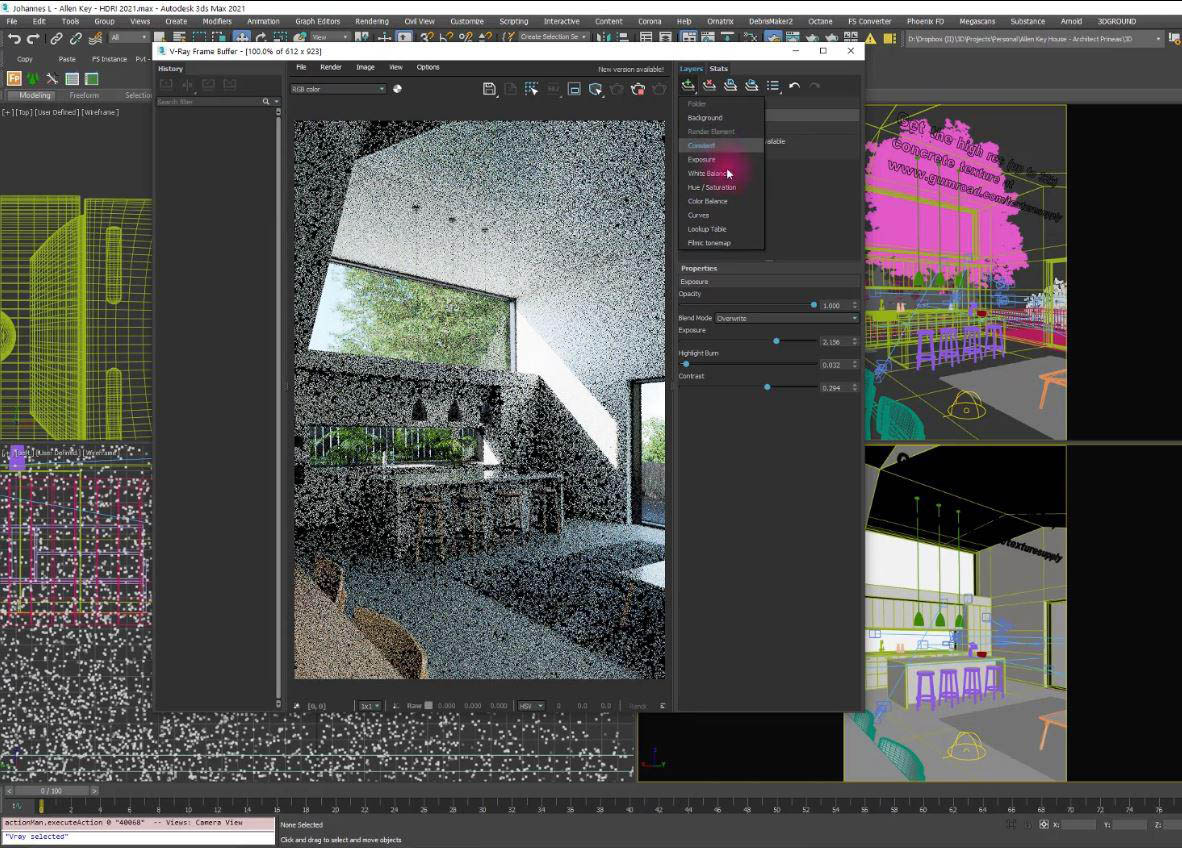Click the create layer icon in Layers panel

tap(688, 86)
